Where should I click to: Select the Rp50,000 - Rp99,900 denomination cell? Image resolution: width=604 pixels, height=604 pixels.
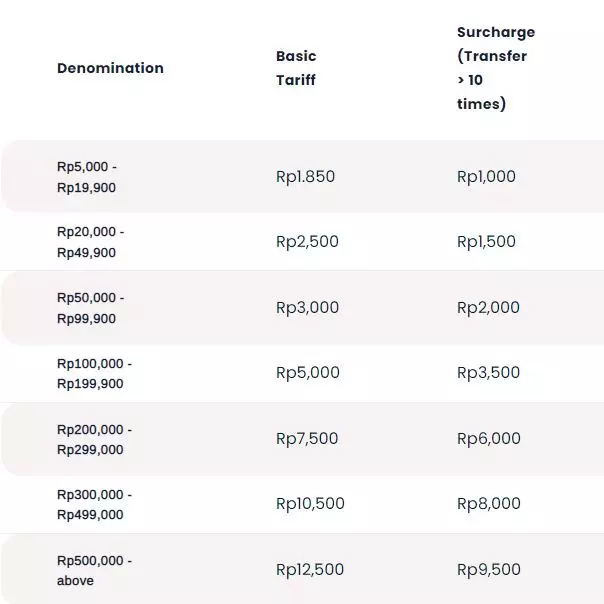point(91,308)
